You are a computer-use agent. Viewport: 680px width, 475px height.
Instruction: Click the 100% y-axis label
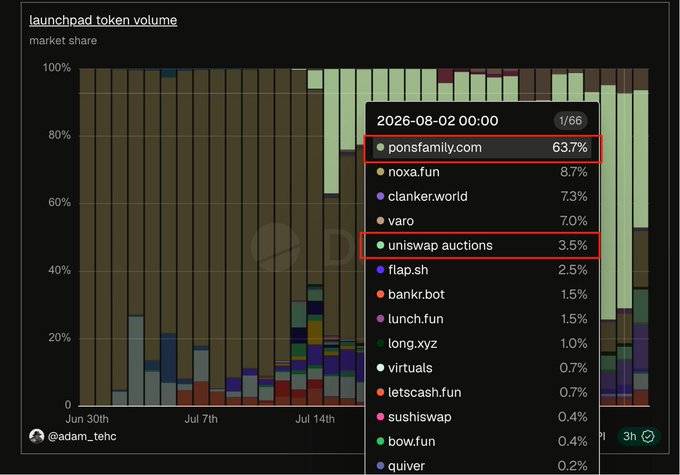(x=57, y=68)
